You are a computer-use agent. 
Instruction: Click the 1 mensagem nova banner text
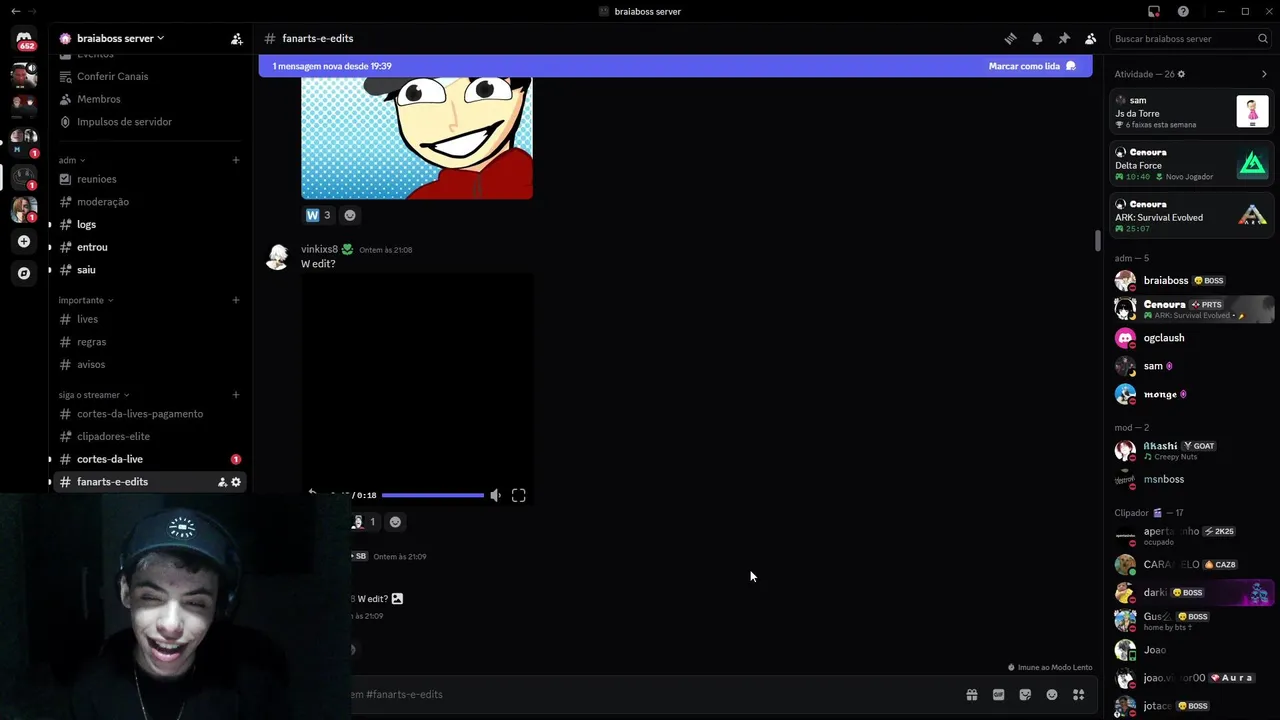click(x=332, y=66)
